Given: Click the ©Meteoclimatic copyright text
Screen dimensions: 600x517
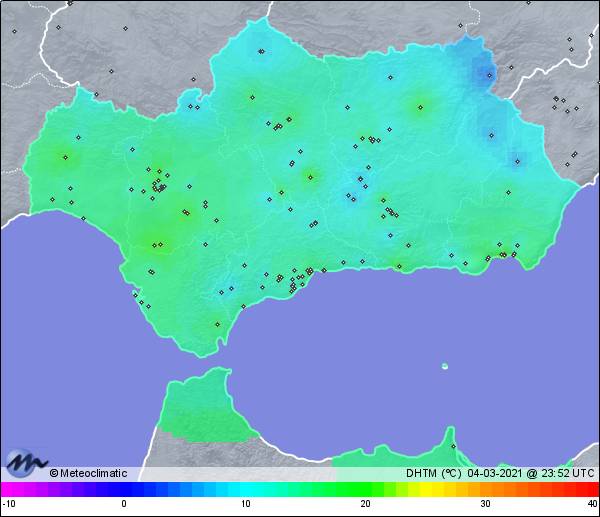Looking at the screenshot, I should pos(88,473).
